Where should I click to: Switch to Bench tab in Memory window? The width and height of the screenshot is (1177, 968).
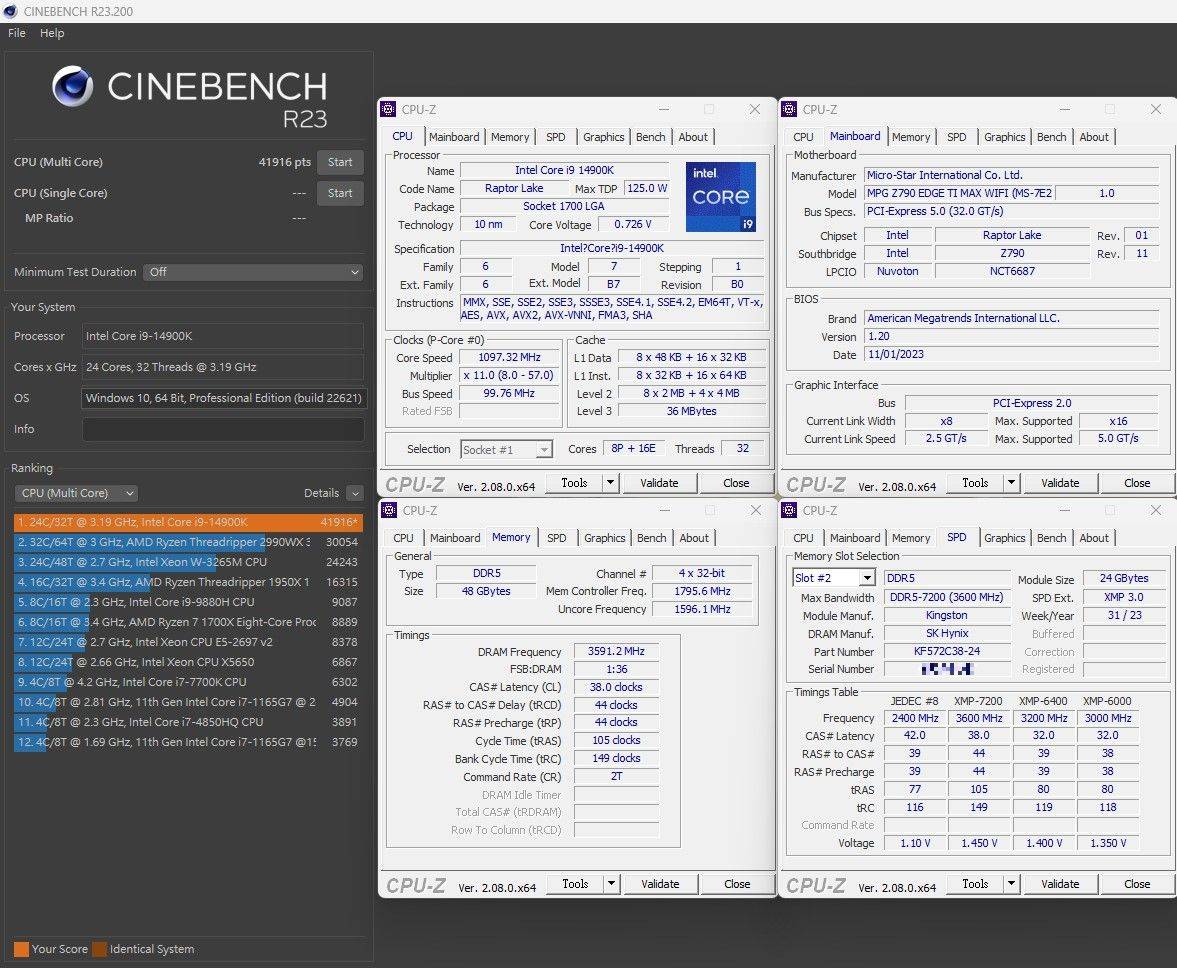651,538
